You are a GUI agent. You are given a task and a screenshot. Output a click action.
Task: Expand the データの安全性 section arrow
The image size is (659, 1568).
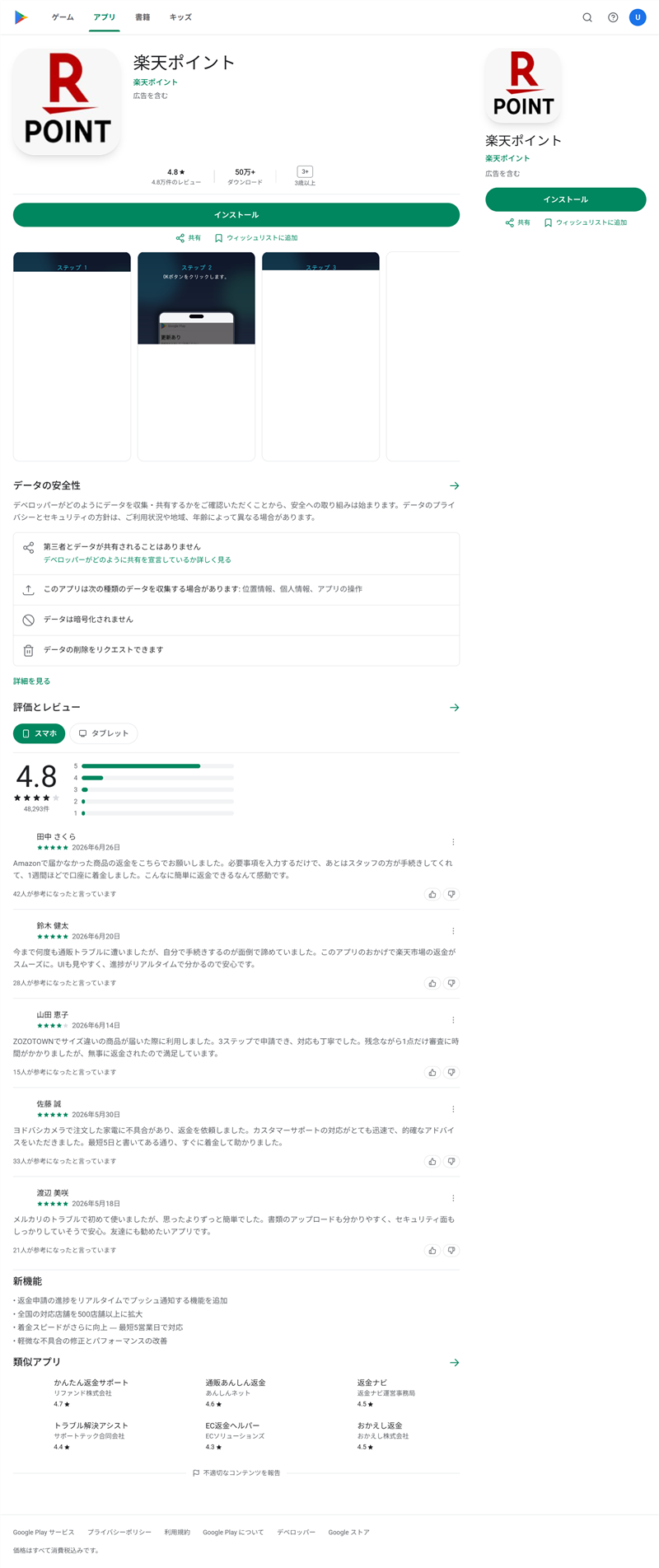[454, 486]
